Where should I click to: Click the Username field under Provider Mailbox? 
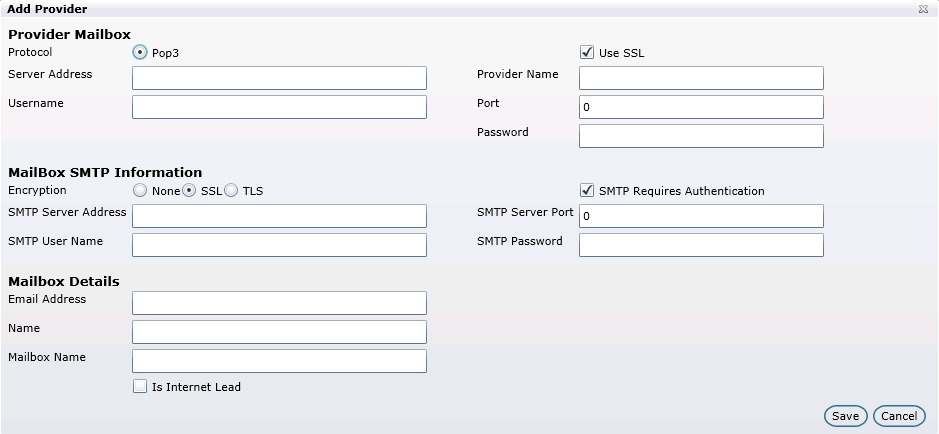tap(279, 107)
